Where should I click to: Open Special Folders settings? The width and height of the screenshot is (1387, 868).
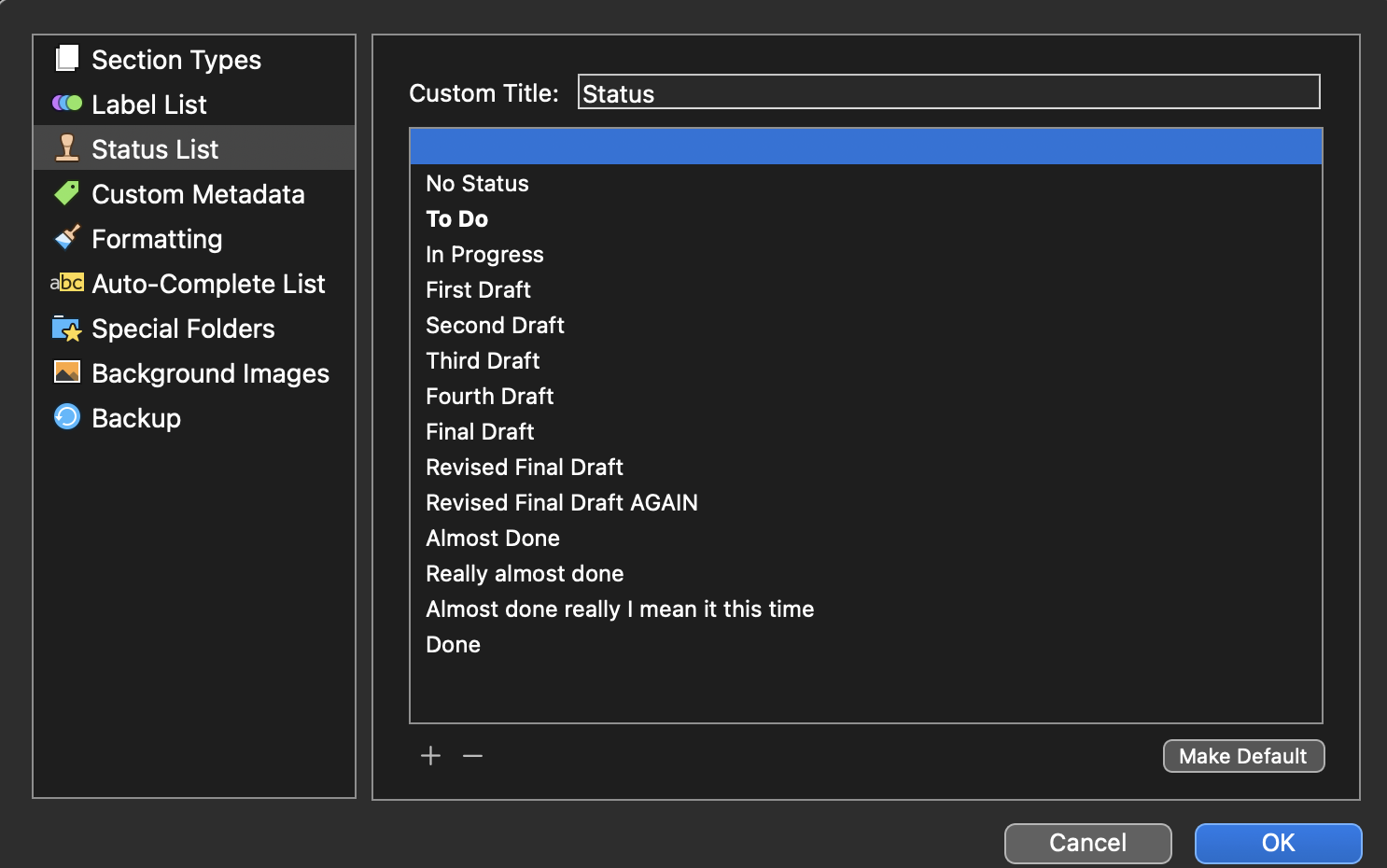pyautogui.click(x=194, y=328)
